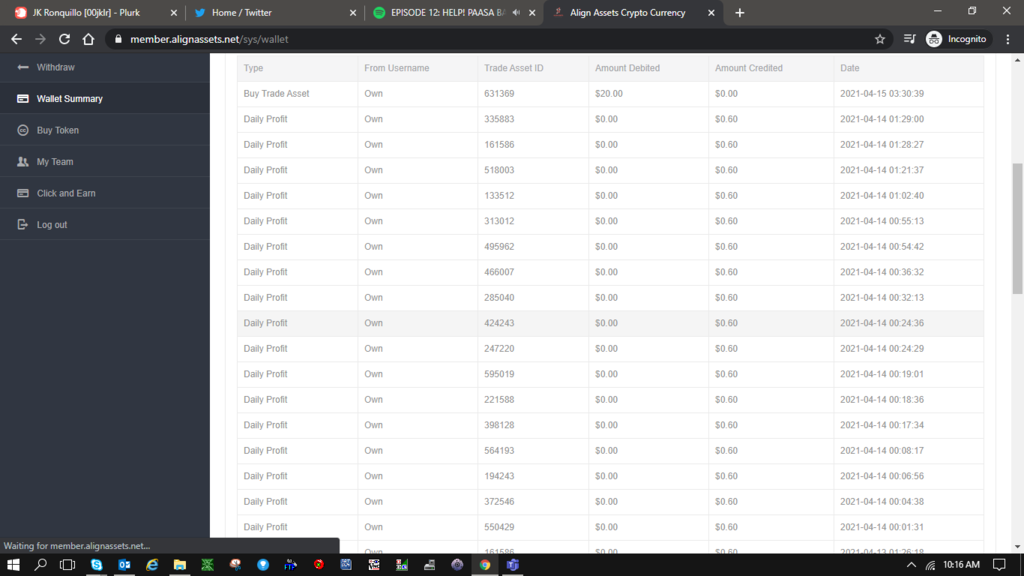Viewport: 1024px width, 576px height.
Task: Click the Withdraw arrow icon in sidebar
Action: pos(23,67)
